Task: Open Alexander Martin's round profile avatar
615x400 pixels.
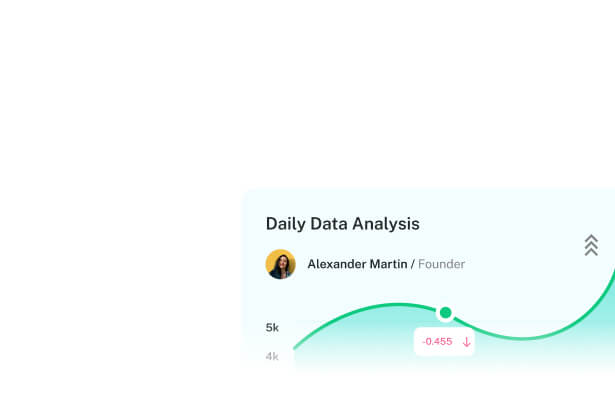Action: coord(280,264)
